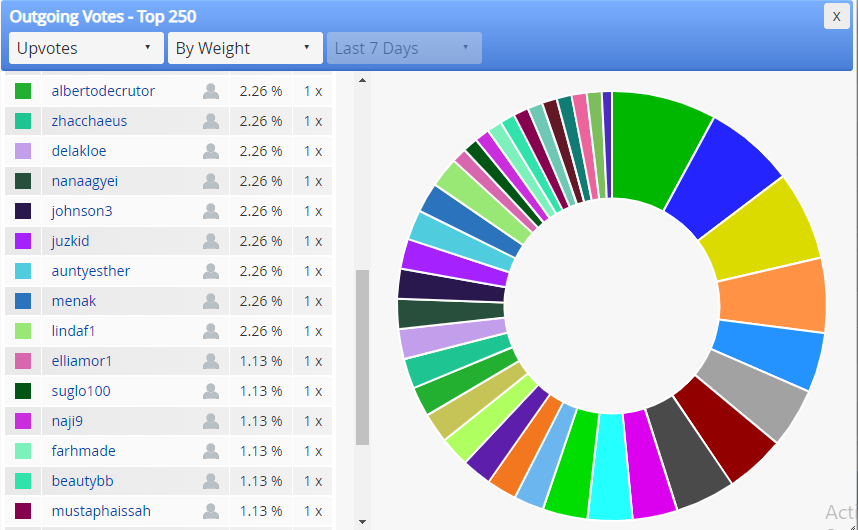Image resolution: width=858 pixels, height=530 pixels.
Task: Open albertodecrutor account link
Action: pos(103,91)
